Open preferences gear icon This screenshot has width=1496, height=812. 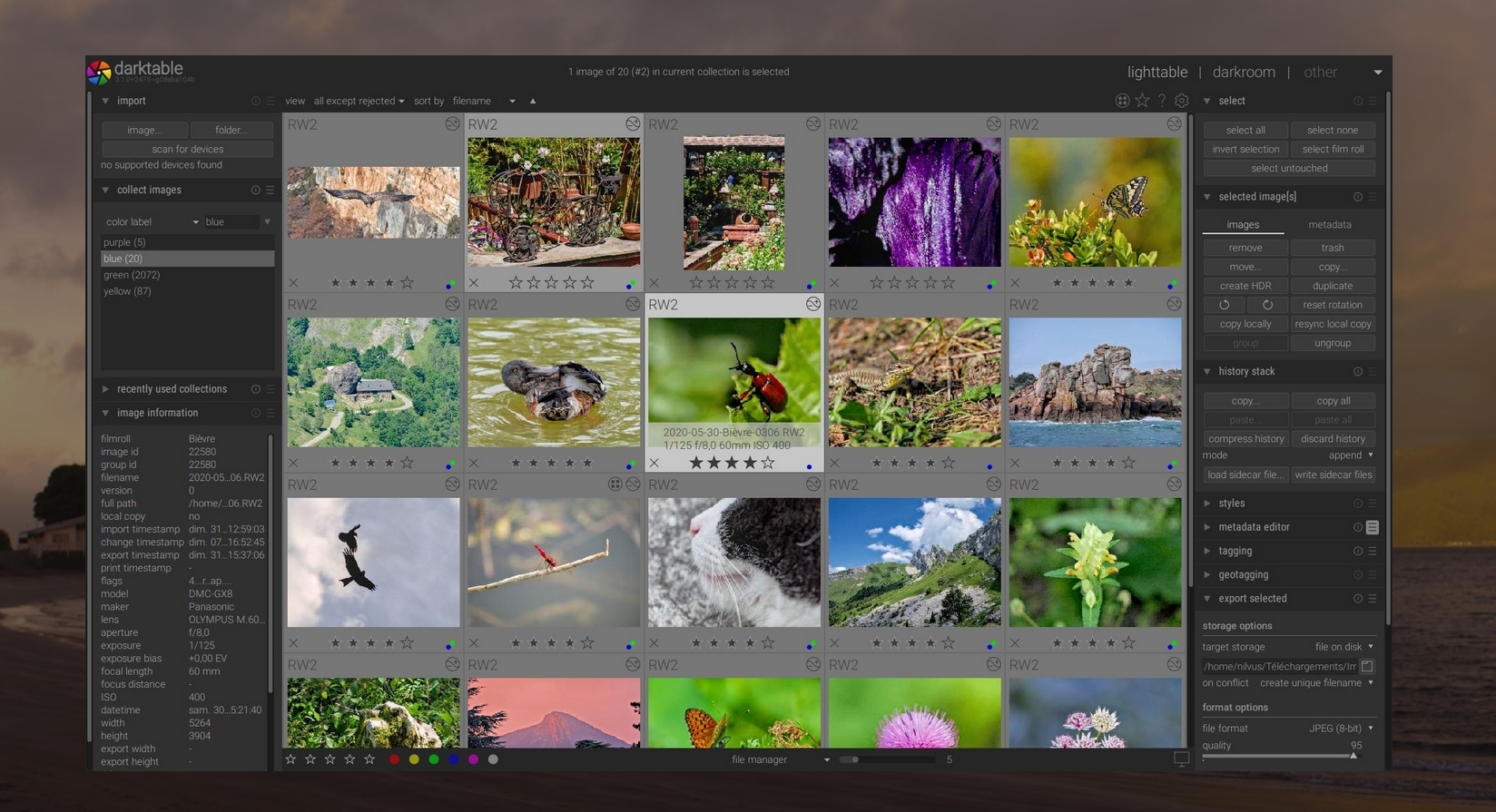coord(1181,101)
